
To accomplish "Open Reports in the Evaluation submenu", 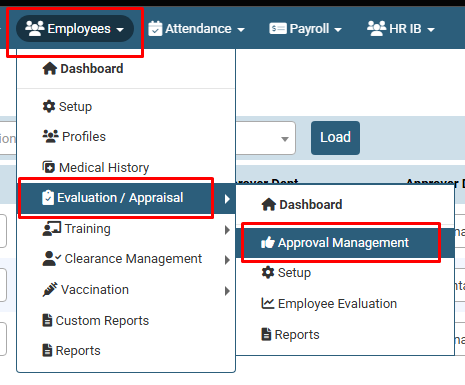I will click(345, 335).
